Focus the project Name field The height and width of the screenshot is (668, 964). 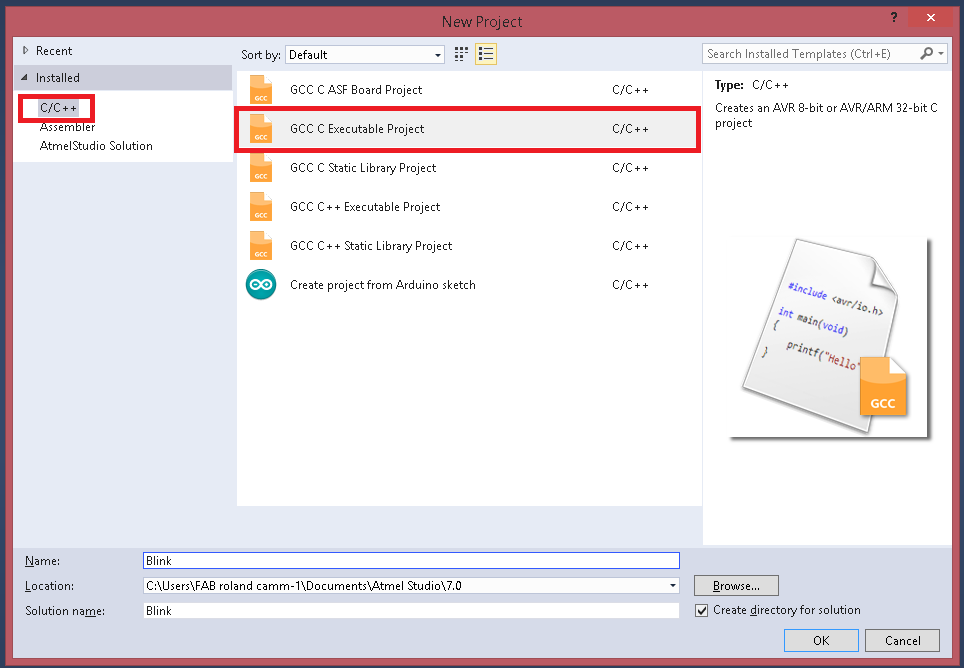pyautogui.click(x=411, y=560)
